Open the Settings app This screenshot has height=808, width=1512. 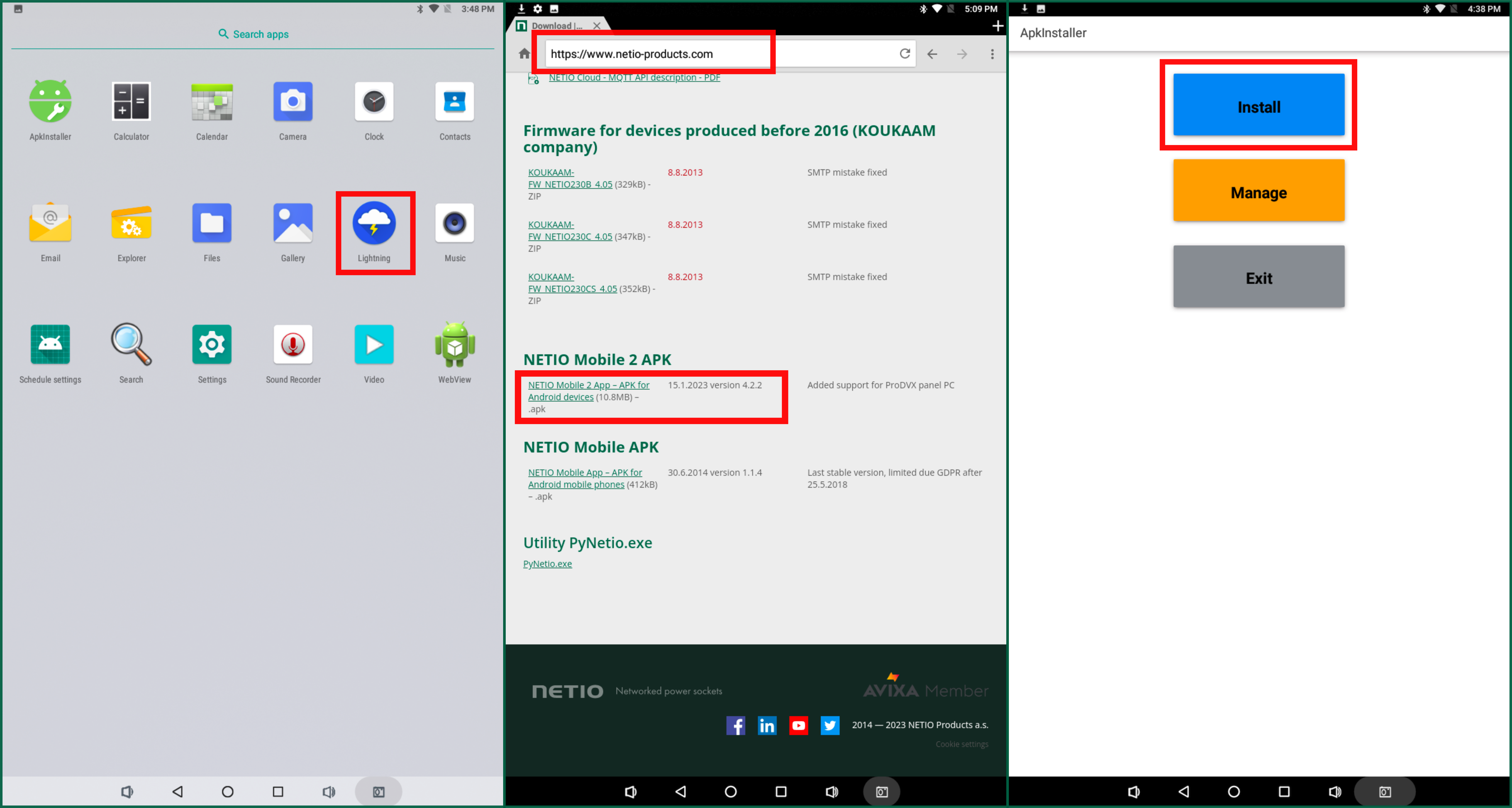(x=212, y=345)
